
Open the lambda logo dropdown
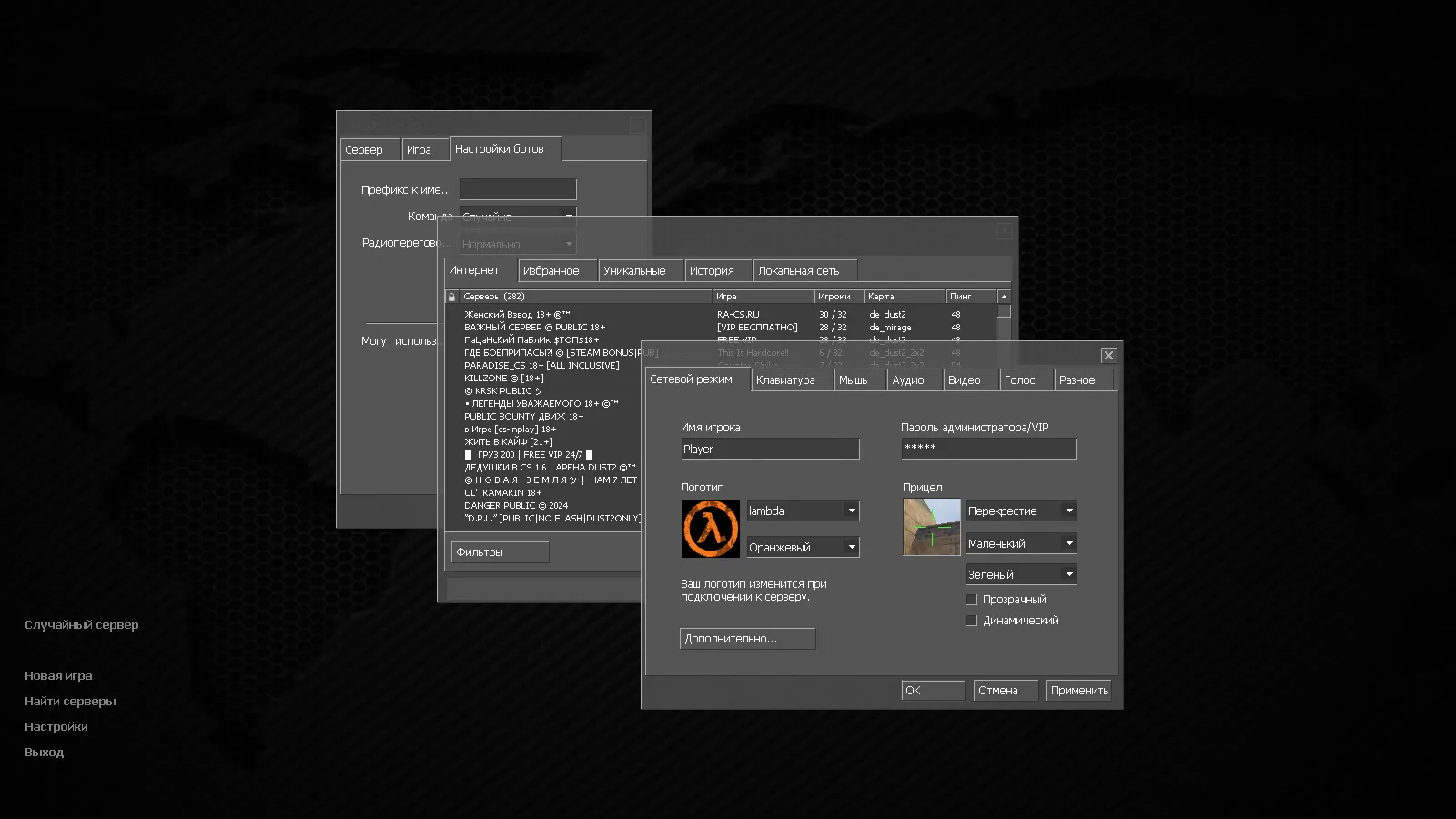(803, 511)
